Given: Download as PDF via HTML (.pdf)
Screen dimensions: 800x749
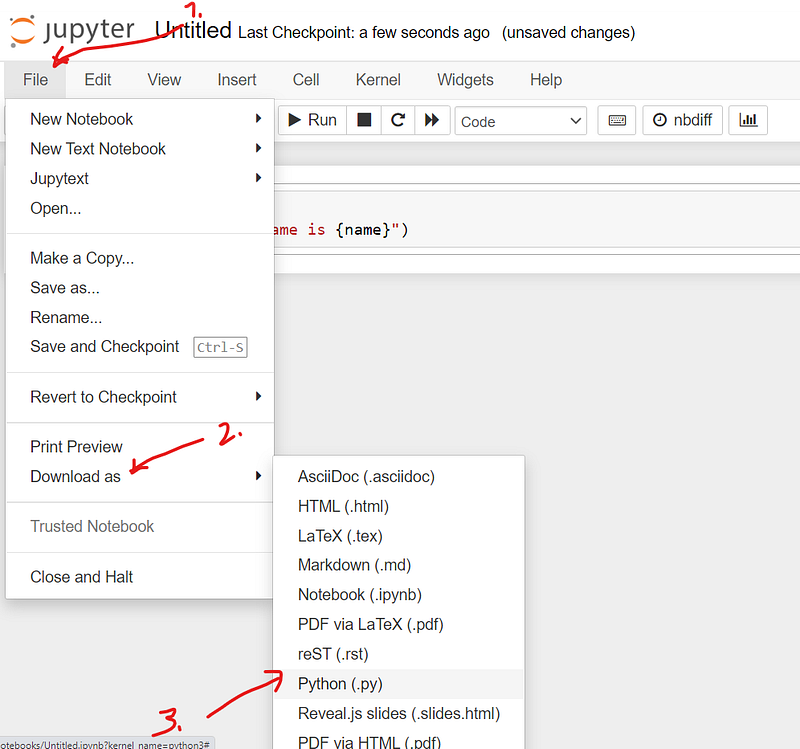Looking at the screenshot, I should [x=398, y=740].
